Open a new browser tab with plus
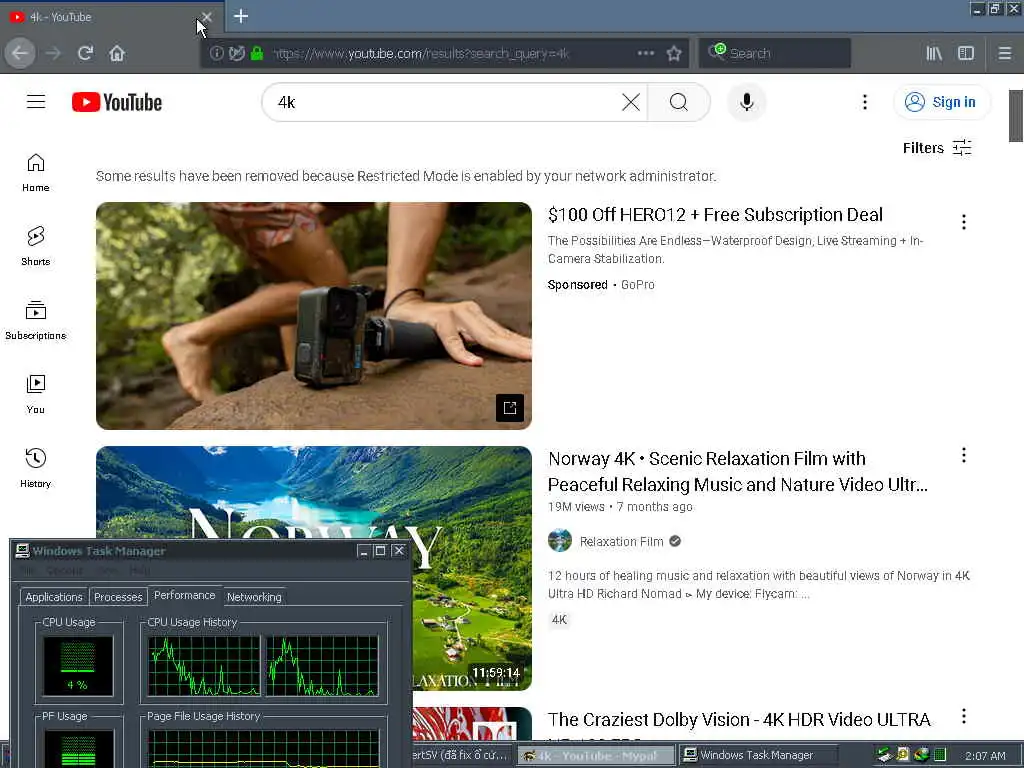The image size is (1024, 768). 241,16
